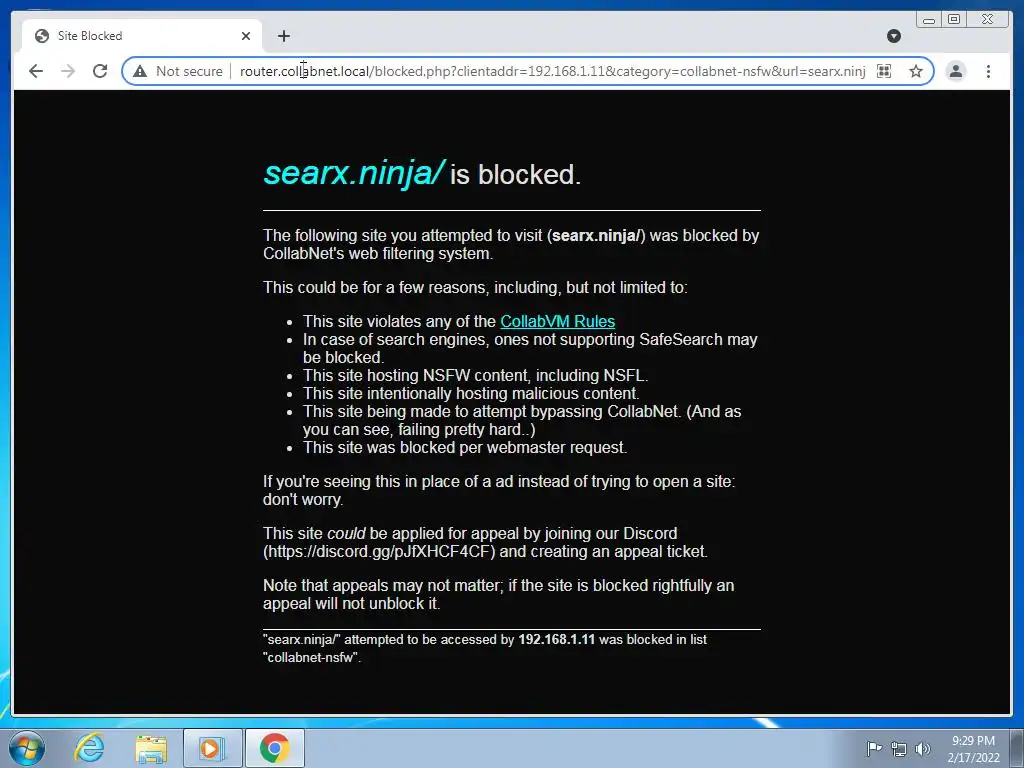The width and height of the screenshot is (1024, 768).
Task: Click the "collabnet-nsfw" list name text
Action: coord(311,658)
